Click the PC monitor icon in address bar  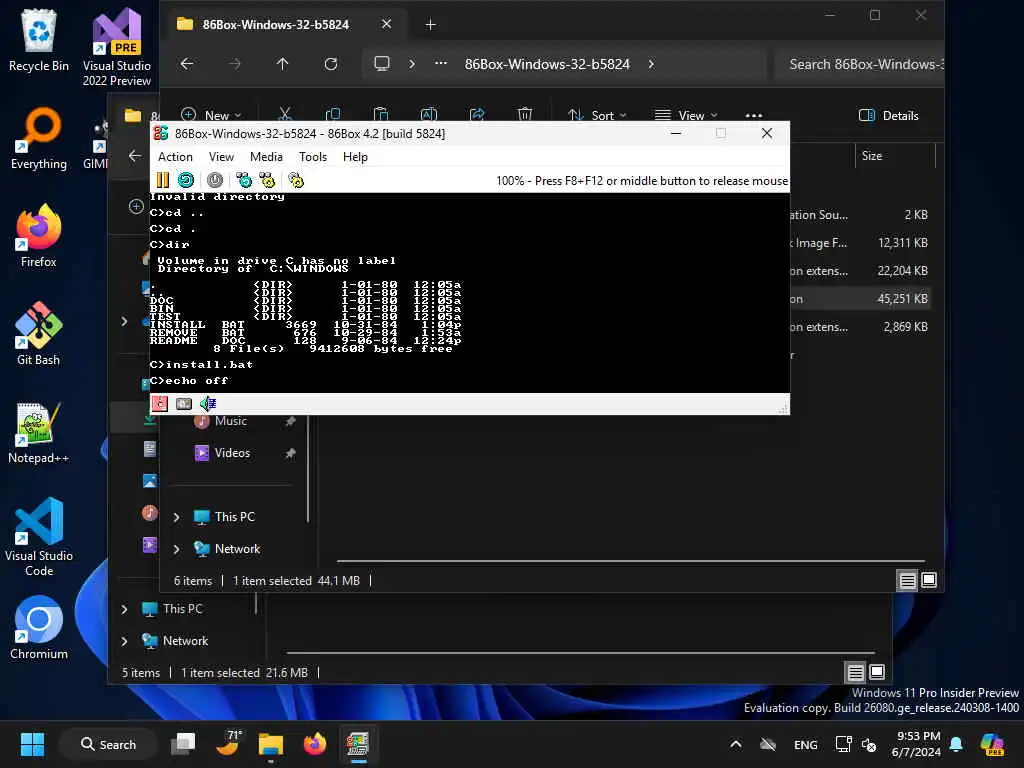click(x=382, y=64)
